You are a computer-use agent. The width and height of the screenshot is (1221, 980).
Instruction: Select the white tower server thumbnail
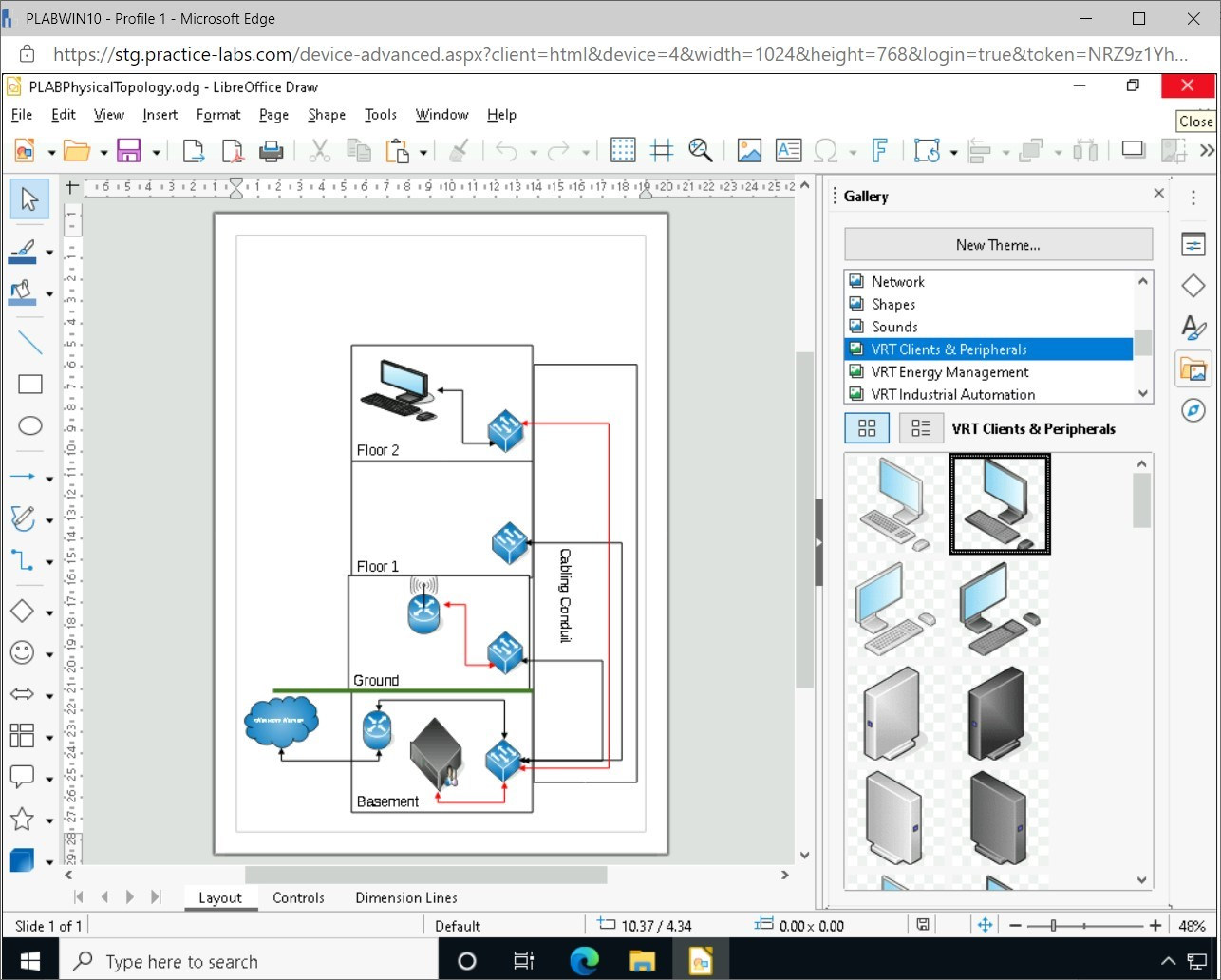point(892,711)
